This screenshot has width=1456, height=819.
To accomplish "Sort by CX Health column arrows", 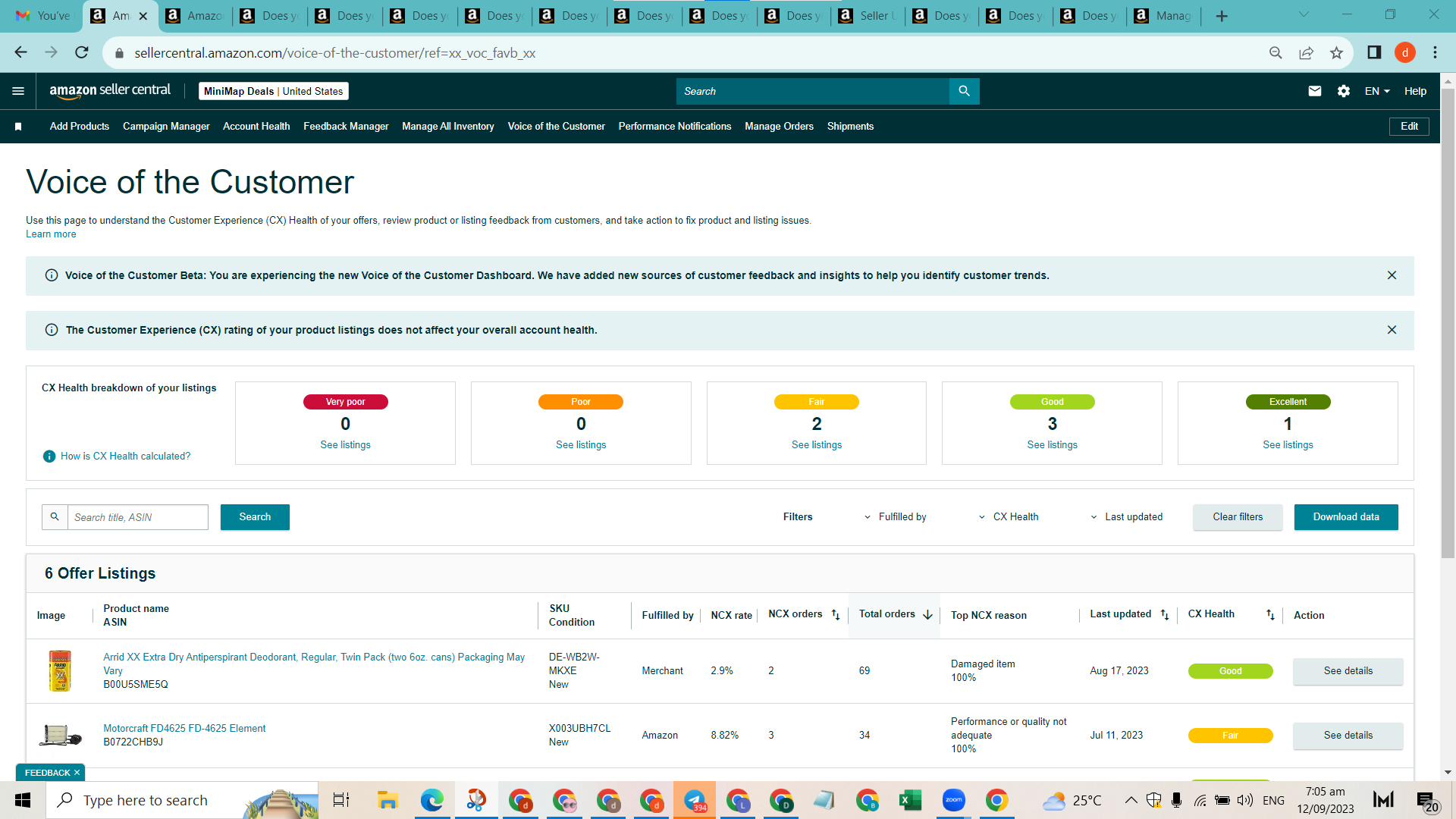I will 1270,615.
